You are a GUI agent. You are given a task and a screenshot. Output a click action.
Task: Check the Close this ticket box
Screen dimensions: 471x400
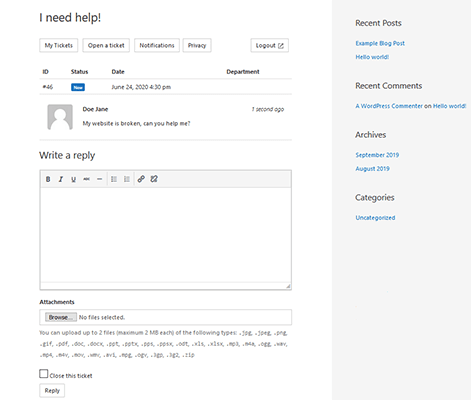[44, 374]
